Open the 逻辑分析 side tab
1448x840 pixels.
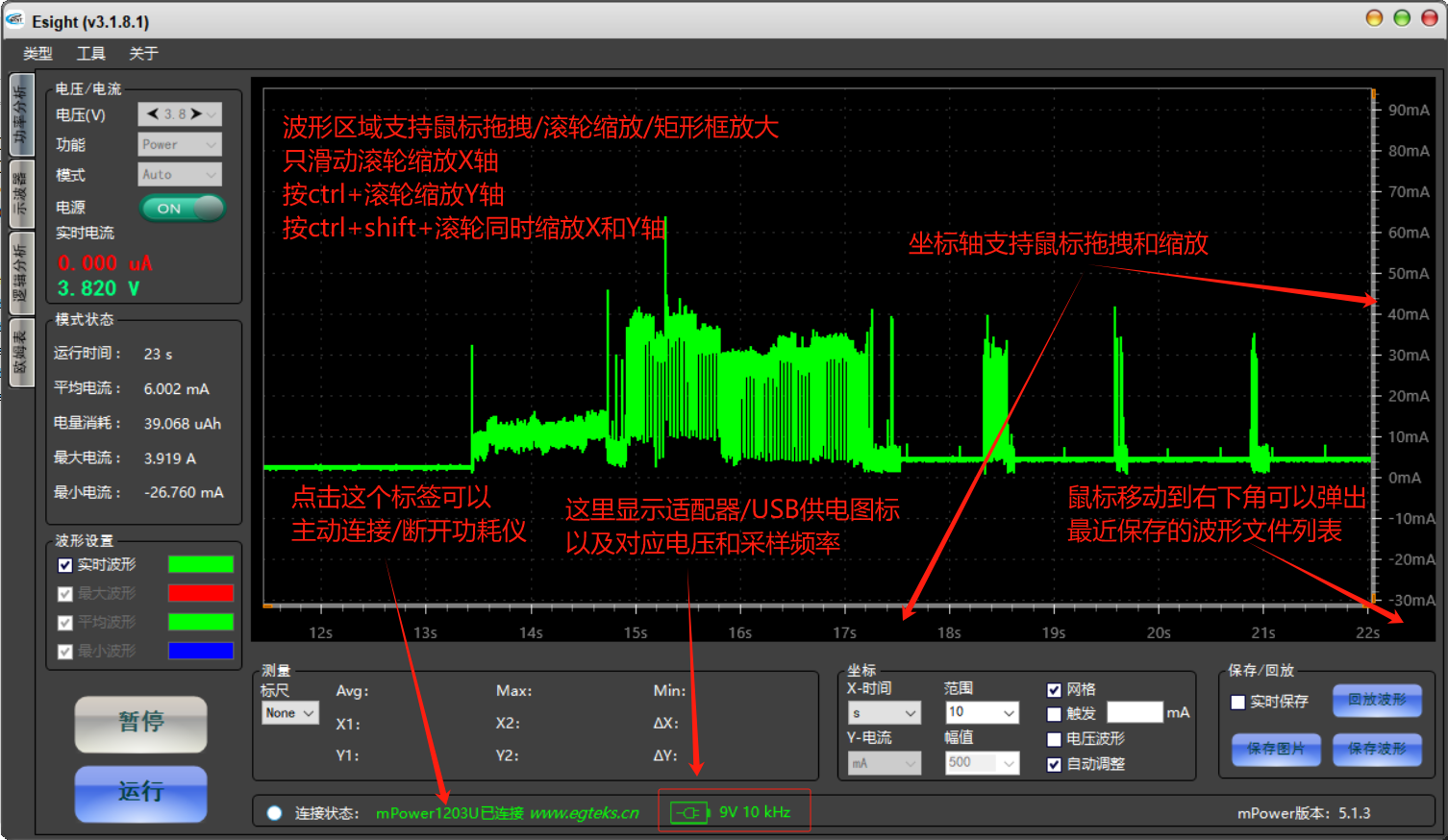tap(20, 273)
